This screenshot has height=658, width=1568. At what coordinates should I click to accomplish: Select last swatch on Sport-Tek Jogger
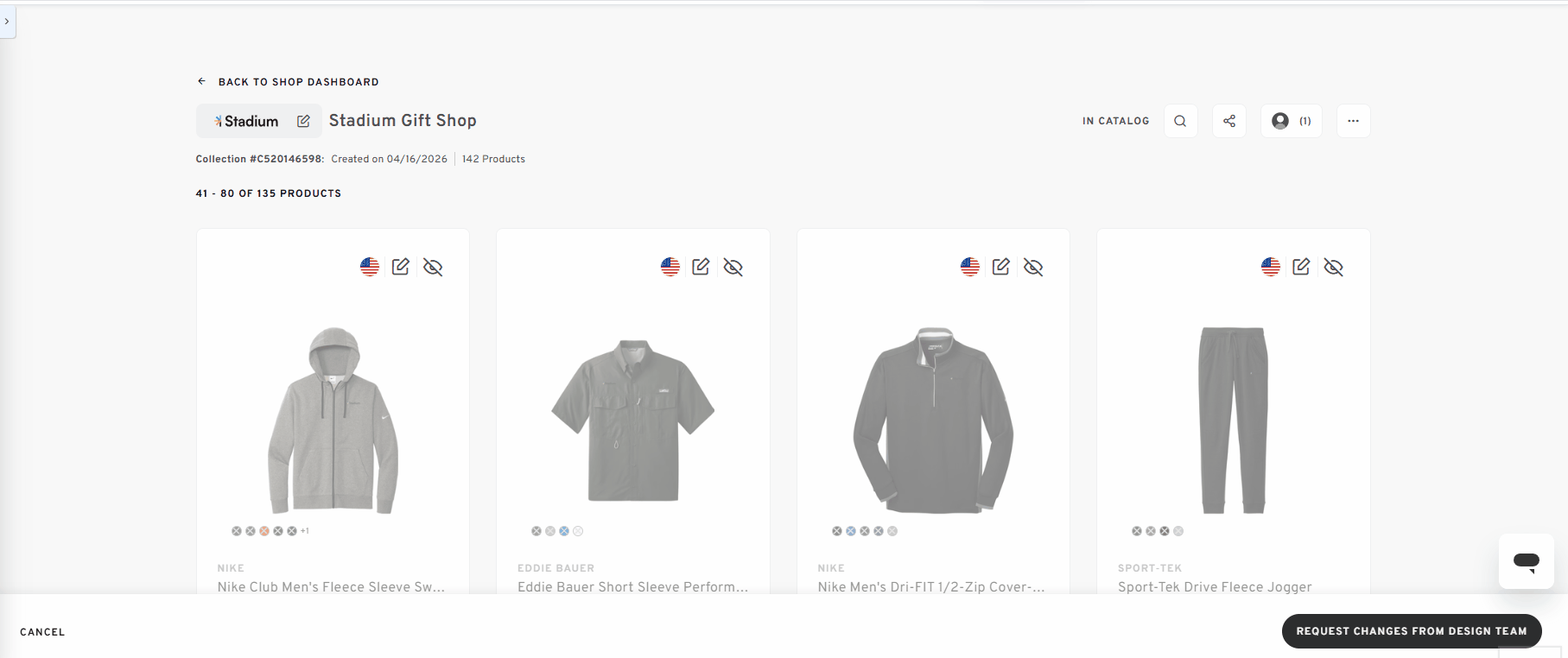[x=1178, y=531]
